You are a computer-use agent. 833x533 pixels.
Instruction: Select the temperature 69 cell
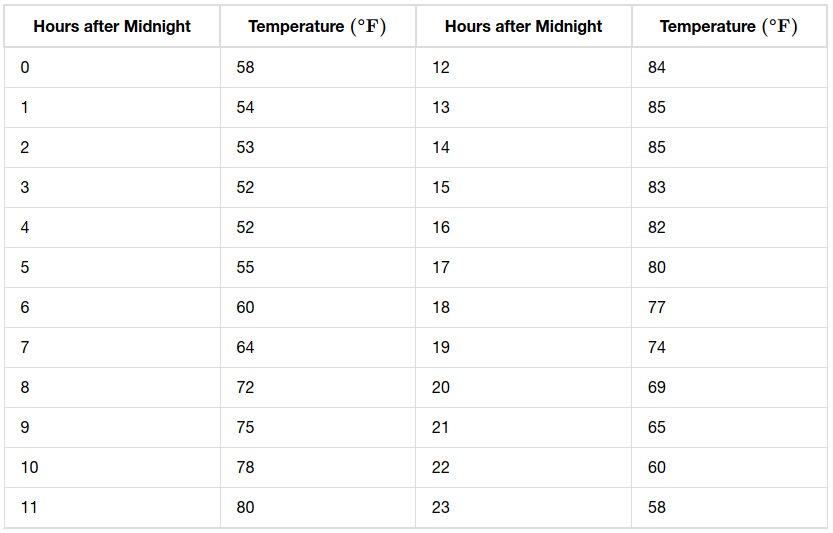(729, 387)
